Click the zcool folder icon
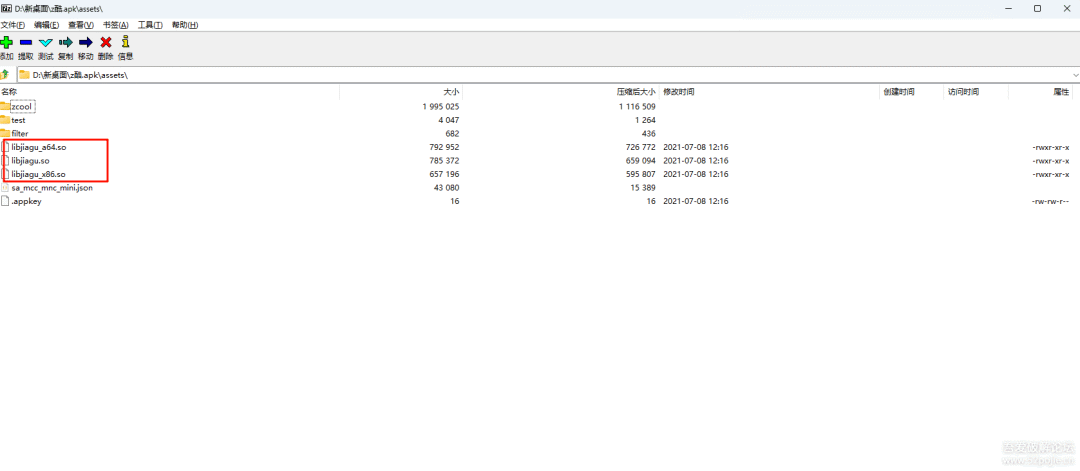This screenshot has height=471, width=1080. coord(5,106)
